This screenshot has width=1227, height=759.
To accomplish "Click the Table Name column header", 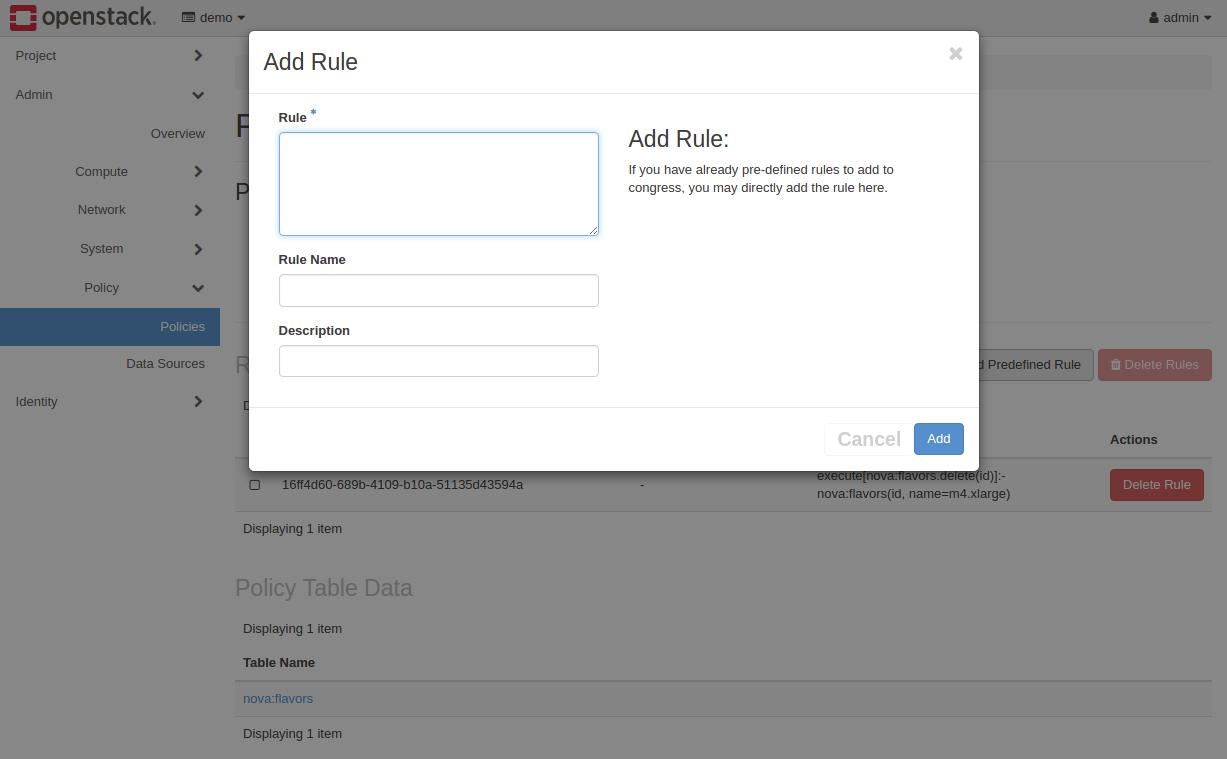I will coord(279,663).
